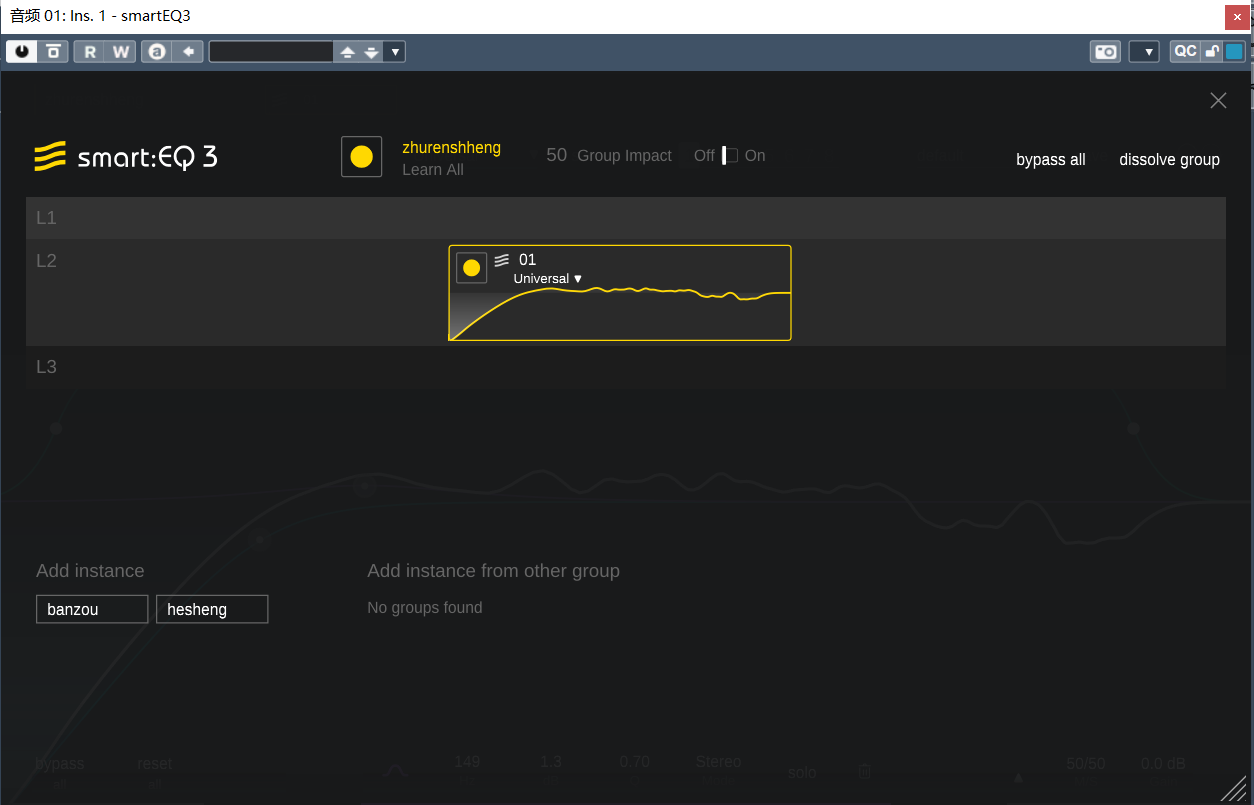Viewport: 1254px width, 805px height.
Task: Open dropdown beside the camera icon
Action: point(1144,52)
